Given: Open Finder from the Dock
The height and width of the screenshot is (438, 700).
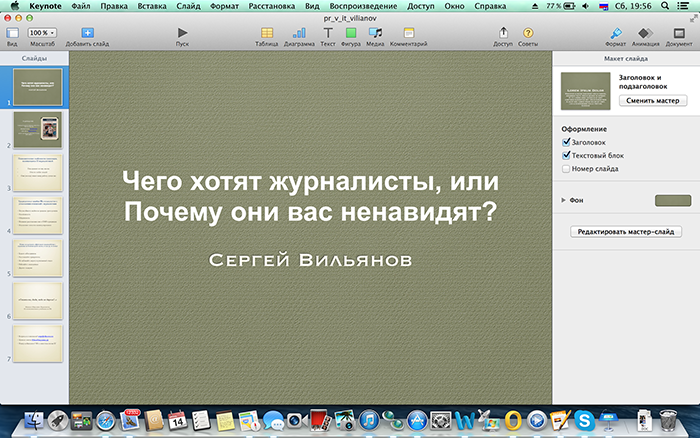Looking at the screenshot, I should click(34, 420).
